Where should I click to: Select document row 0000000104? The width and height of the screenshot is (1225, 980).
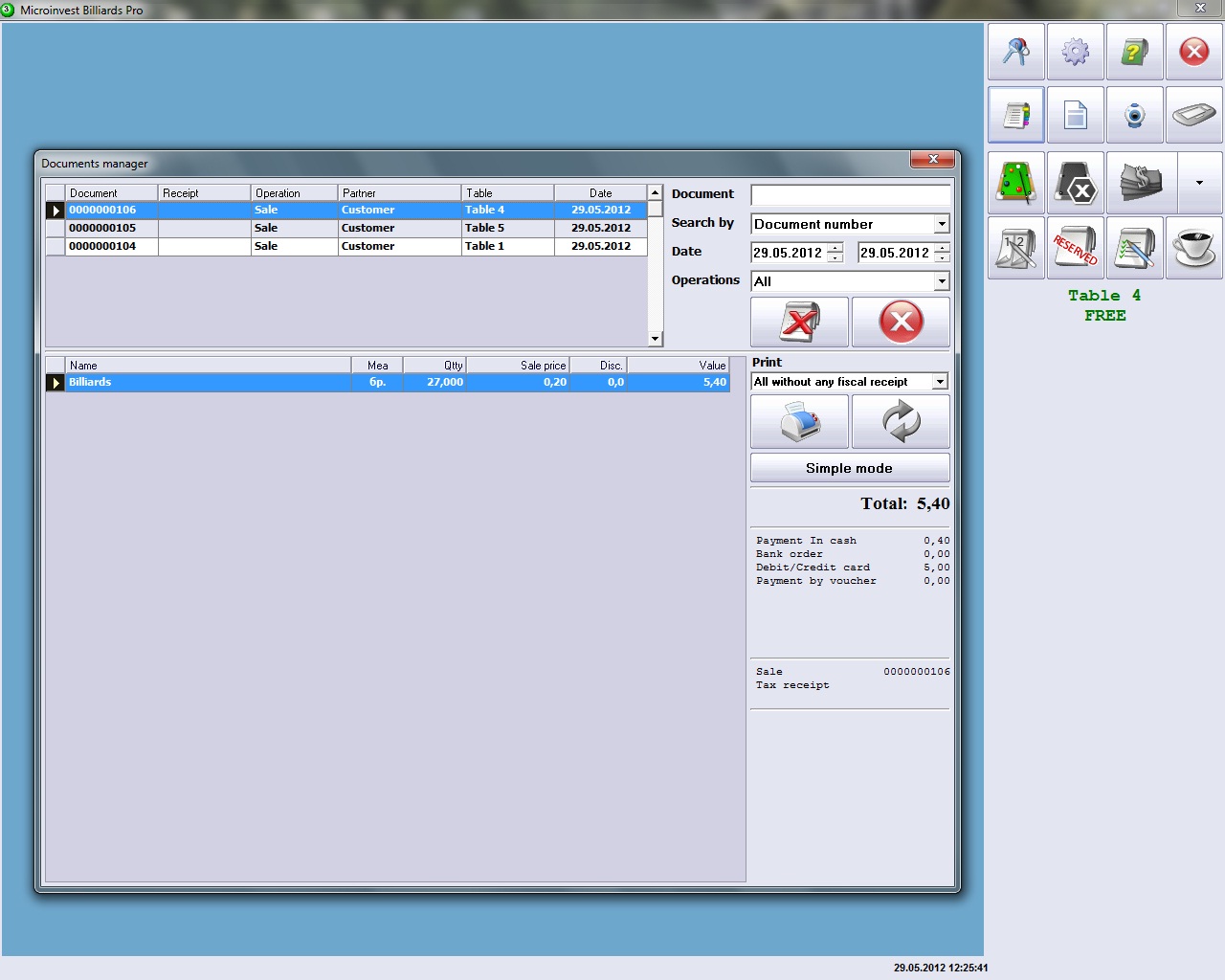(346, 246)
